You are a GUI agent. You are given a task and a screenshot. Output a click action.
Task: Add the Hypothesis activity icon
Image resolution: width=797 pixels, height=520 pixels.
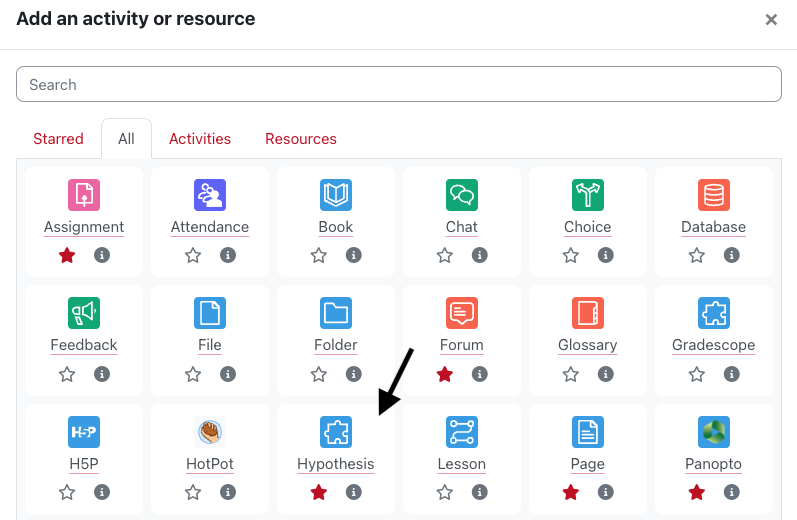[x=336, y=432]
